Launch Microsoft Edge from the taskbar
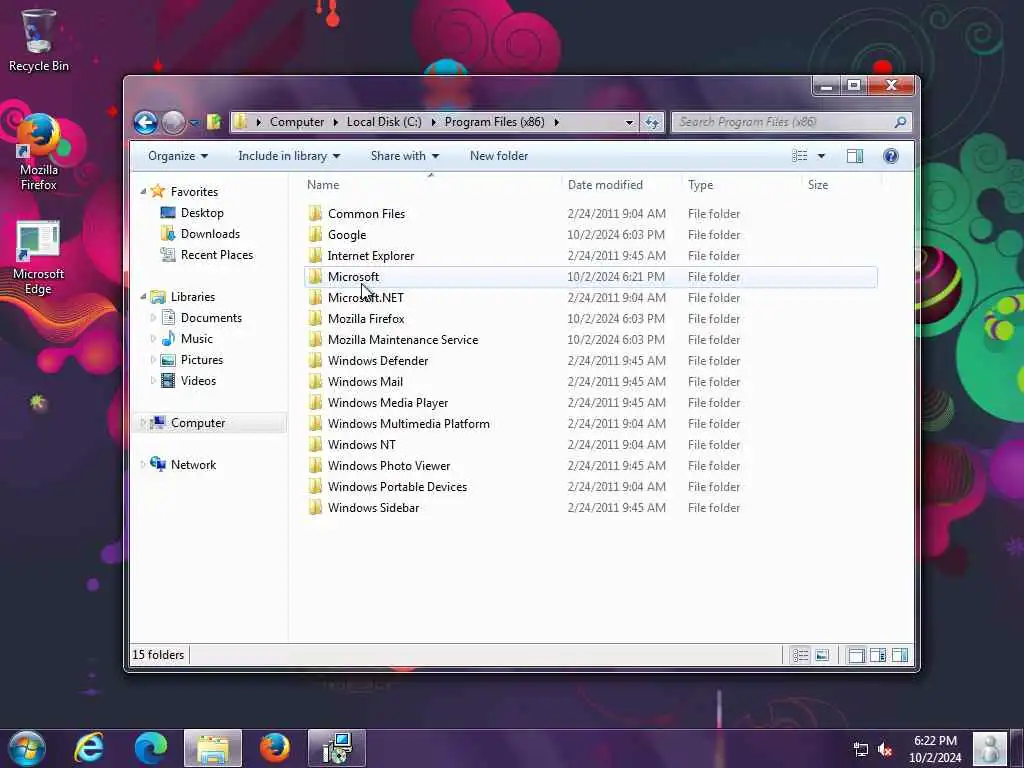Viewport: 1024px width, 768px height. click(x=151, y=748)
